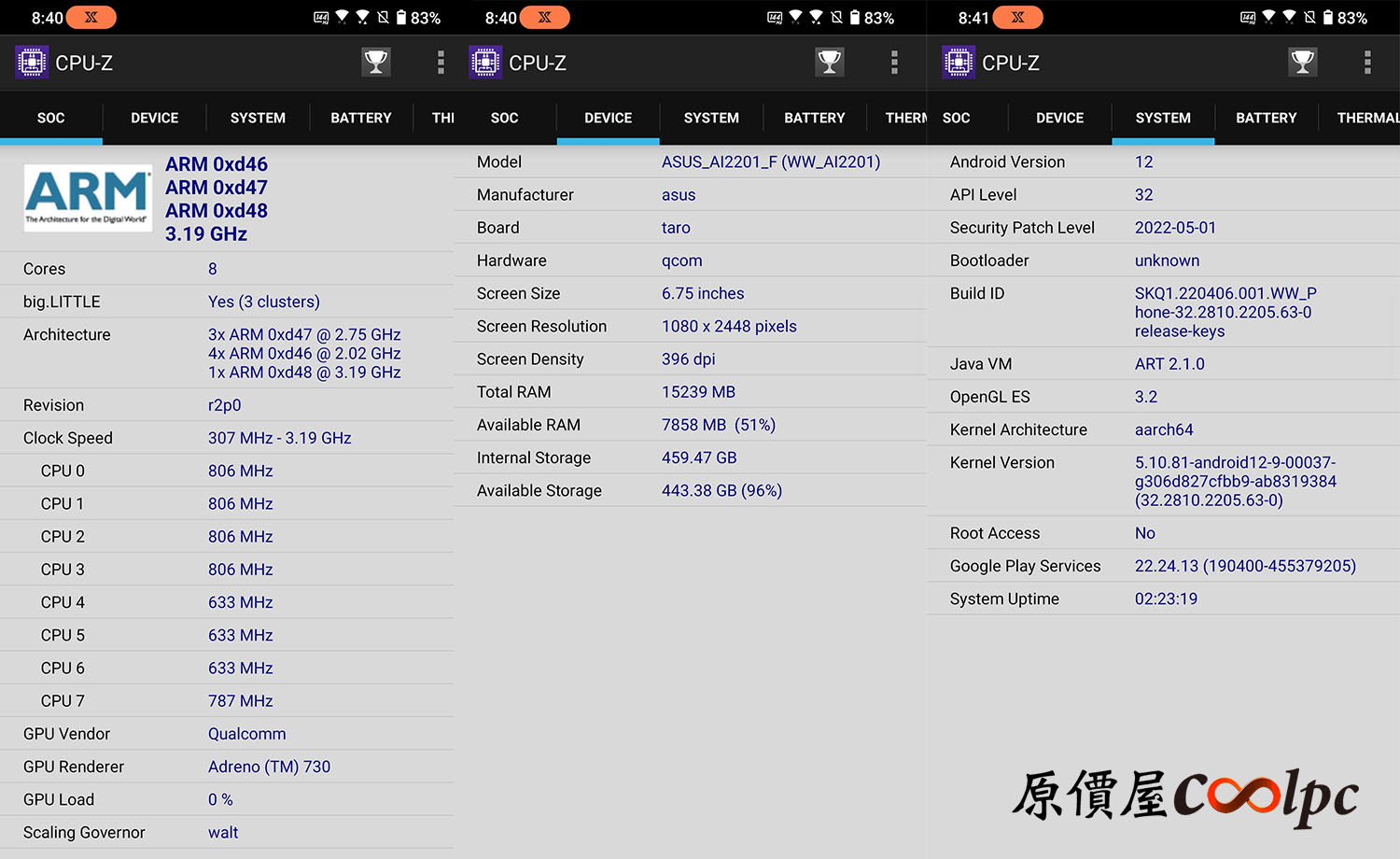1400x859 pixels.
Task: Select DEVICE tab in middle screen
Action: (609, 118)
